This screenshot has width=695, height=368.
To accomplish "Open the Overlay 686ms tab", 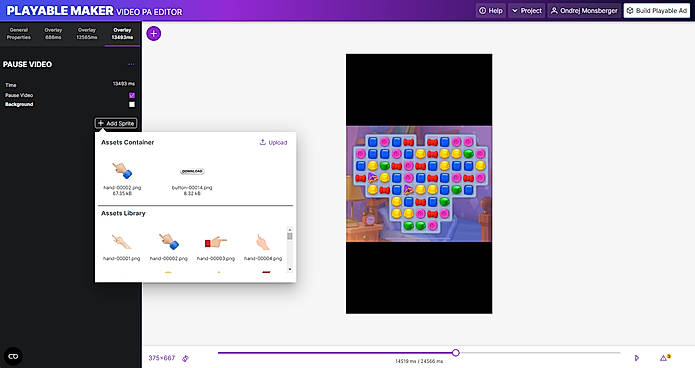I will (x=53, y=34).
